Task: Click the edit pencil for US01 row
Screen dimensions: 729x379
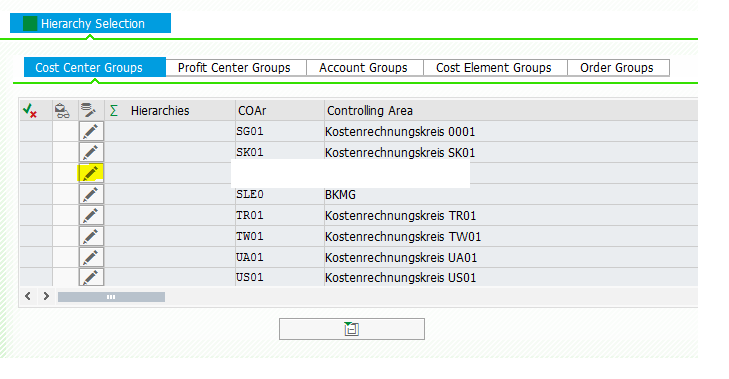Action: click(x=91, y=277)
